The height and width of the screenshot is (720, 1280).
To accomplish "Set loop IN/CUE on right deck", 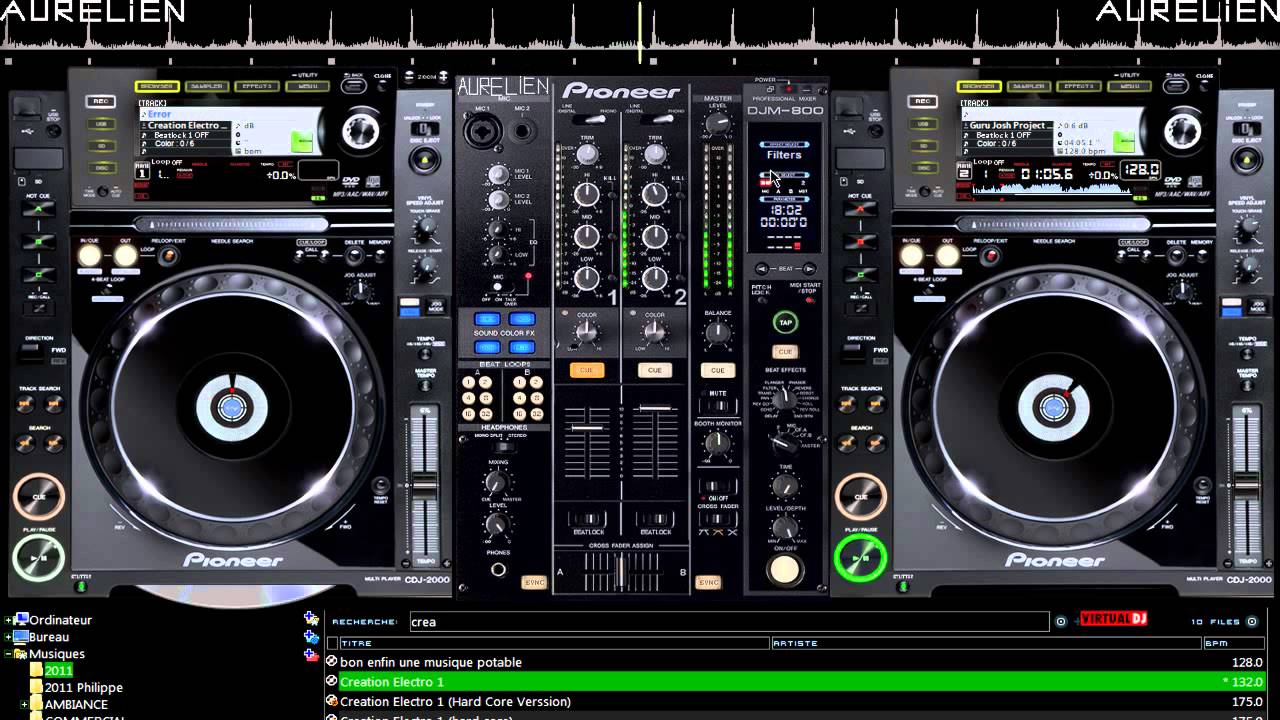I will pyautogui.click(x=912, y=255).
